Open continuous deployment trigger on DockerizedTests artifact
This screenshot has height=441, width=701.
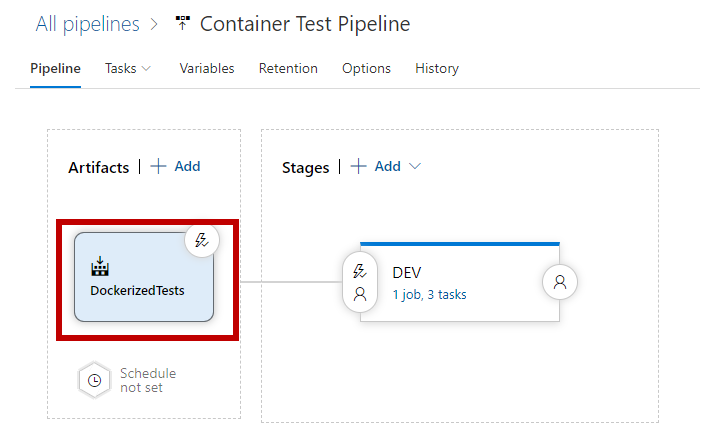tap(202, 240)
